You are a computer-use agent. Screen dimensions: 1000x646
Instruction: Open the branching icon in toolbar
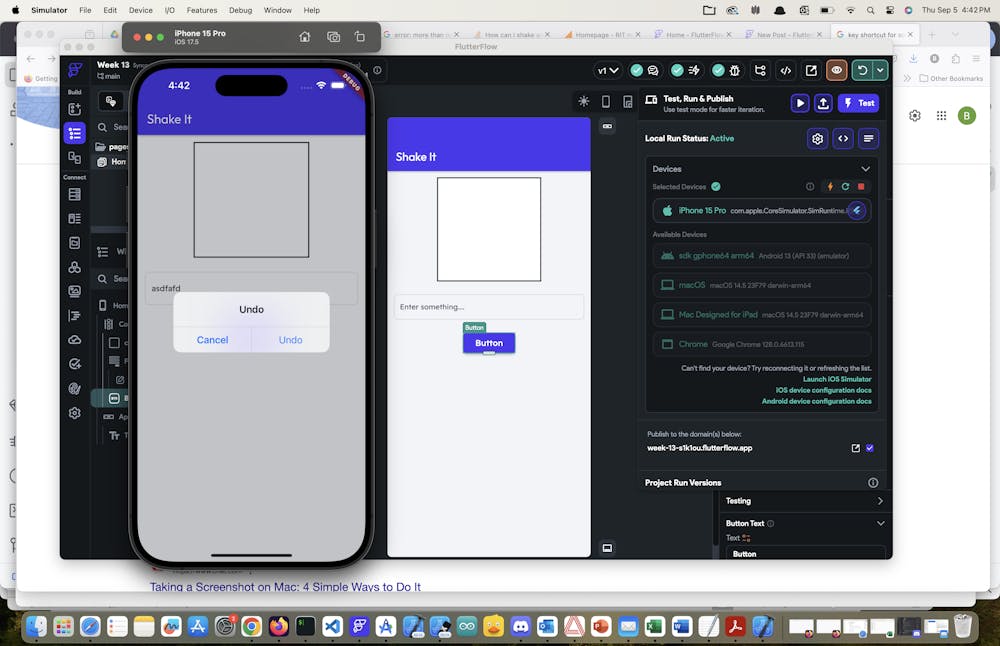tap(760, 70)
